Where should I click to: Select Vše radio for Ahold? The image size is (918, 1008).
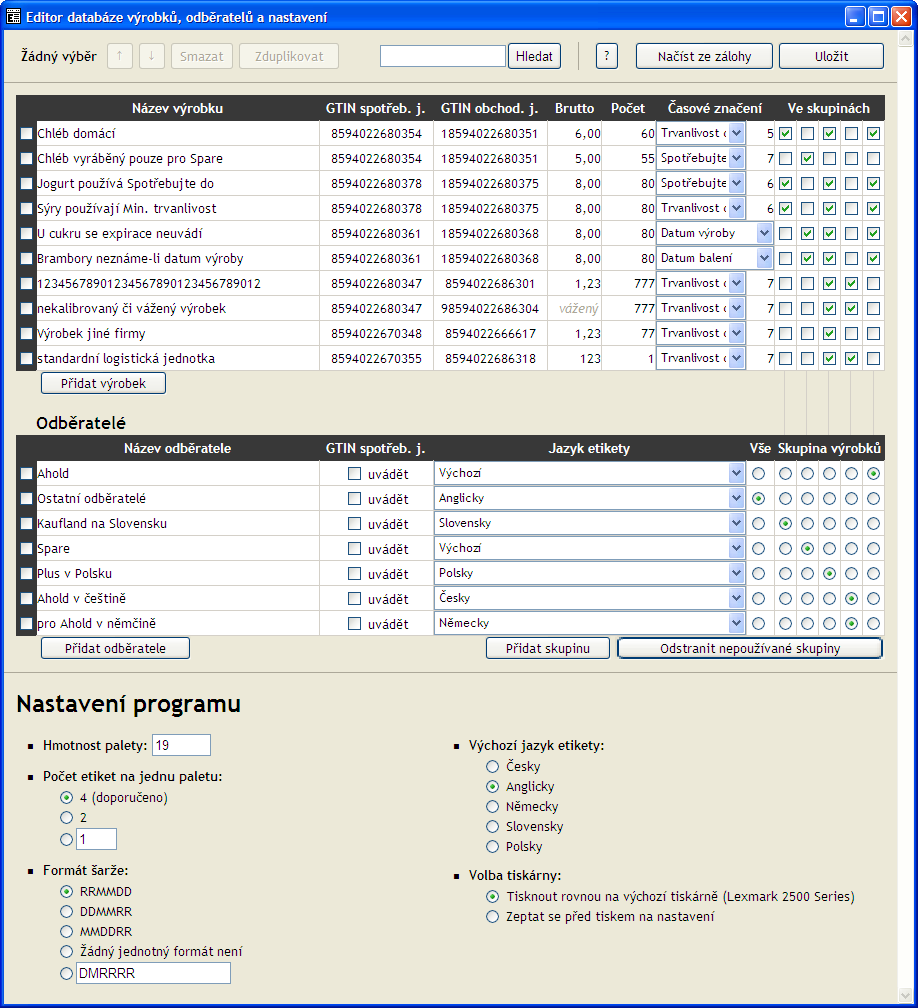click(x=759, y=474)
